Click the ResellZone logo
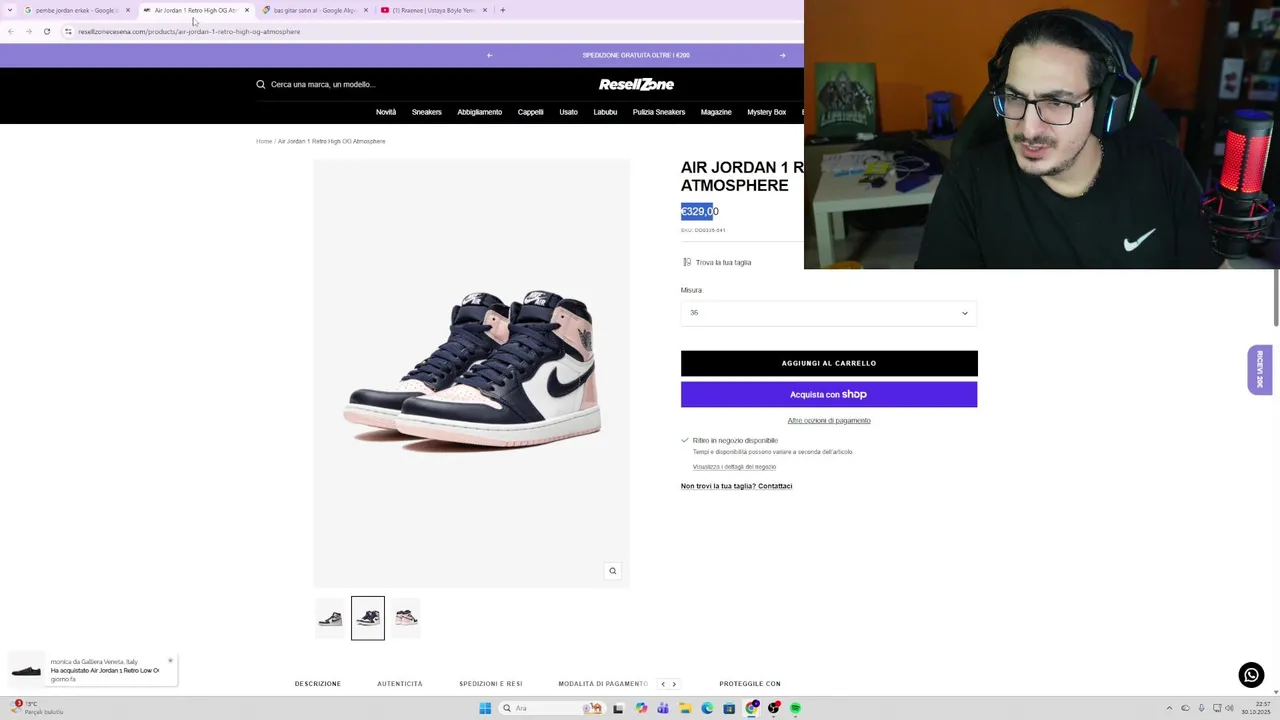The width and height of the screenshot is (1280, 720). coord(636,84)
